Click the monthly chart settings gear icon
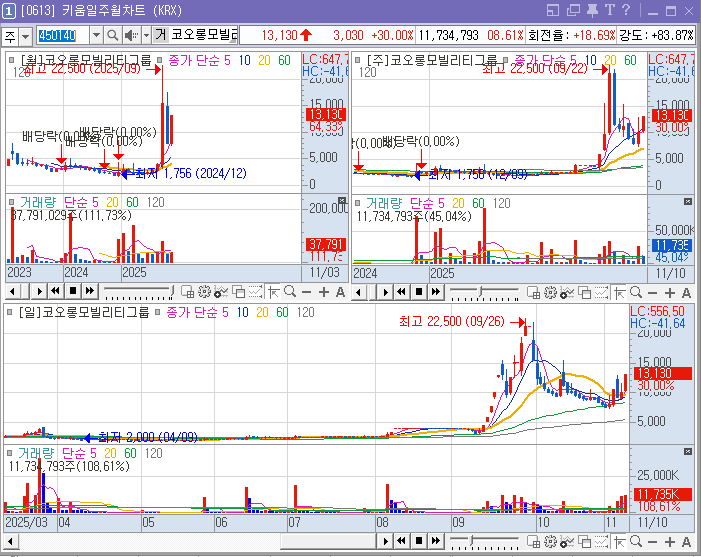Image resolution: width=701 pixels, height=557 pixels. coord(204,292)
